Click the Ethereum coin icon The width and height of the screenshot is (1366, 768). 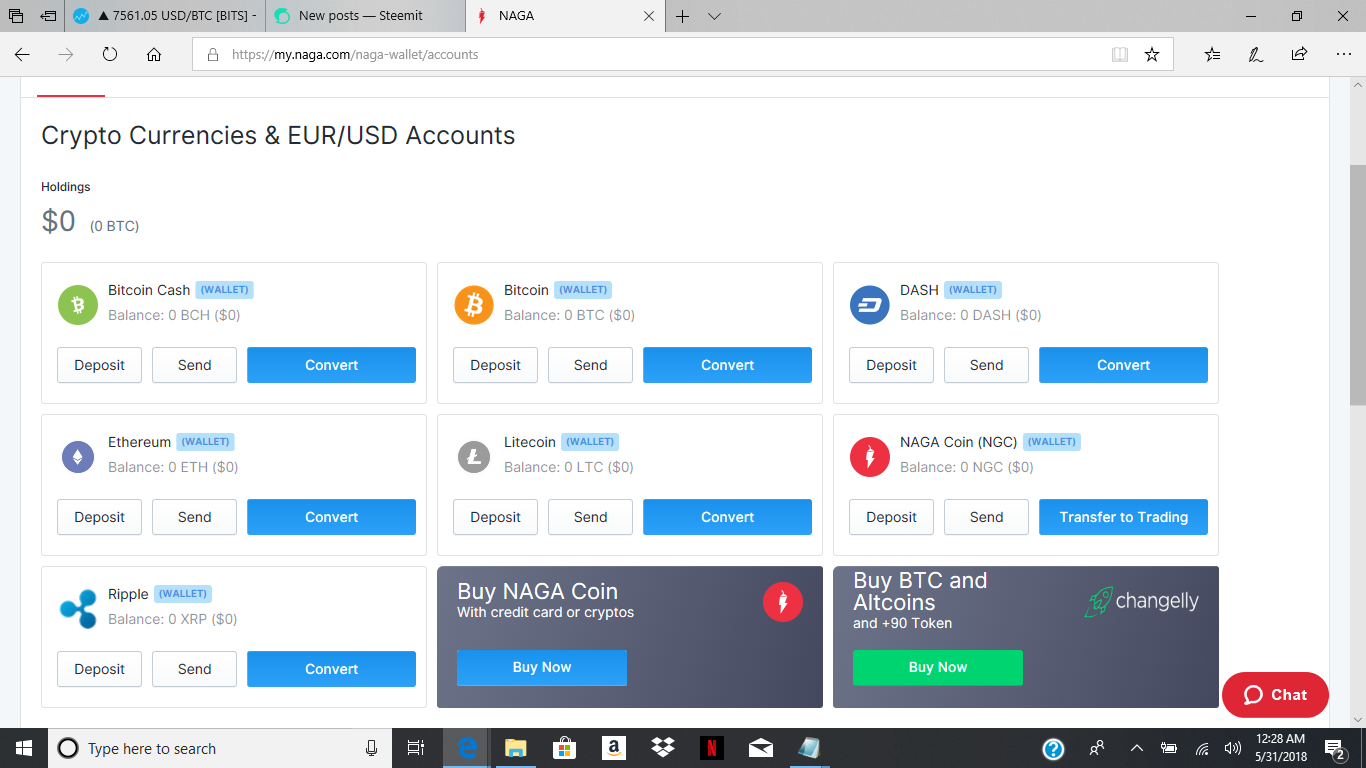point(78,457)
